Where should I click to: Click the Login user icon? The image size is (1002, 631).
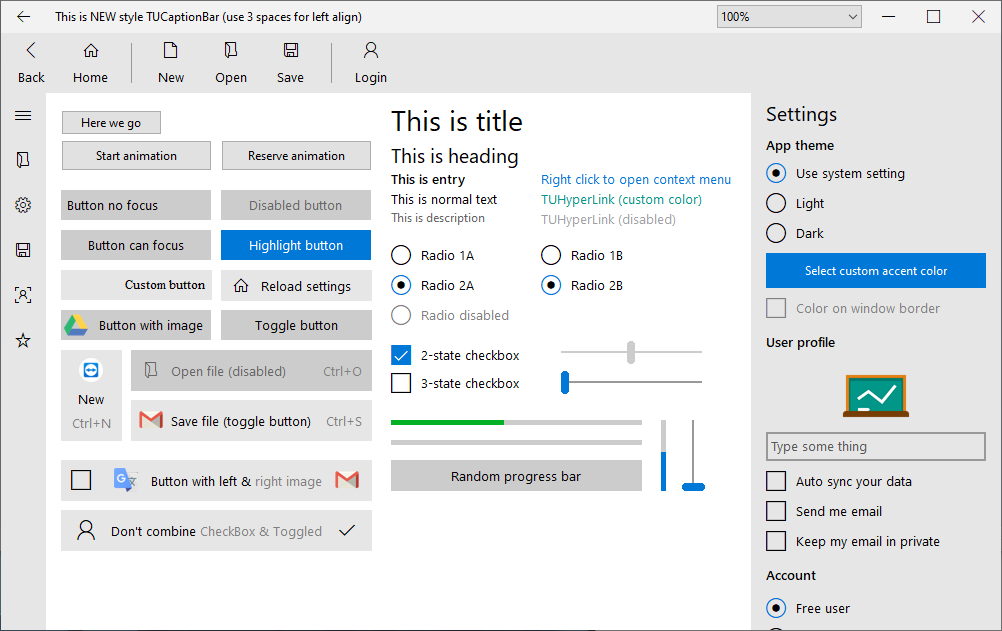371,50
